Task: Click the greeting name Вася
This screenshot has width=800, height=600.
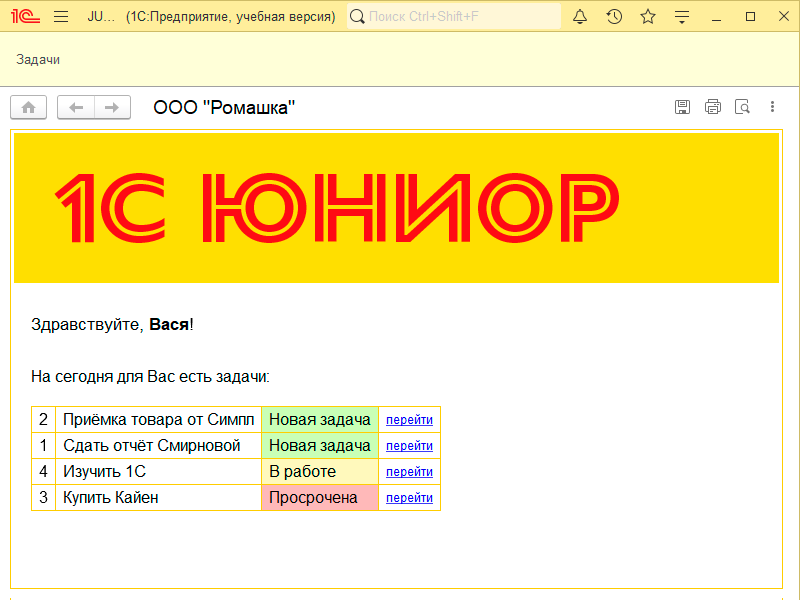Action: tap(169, 324)
